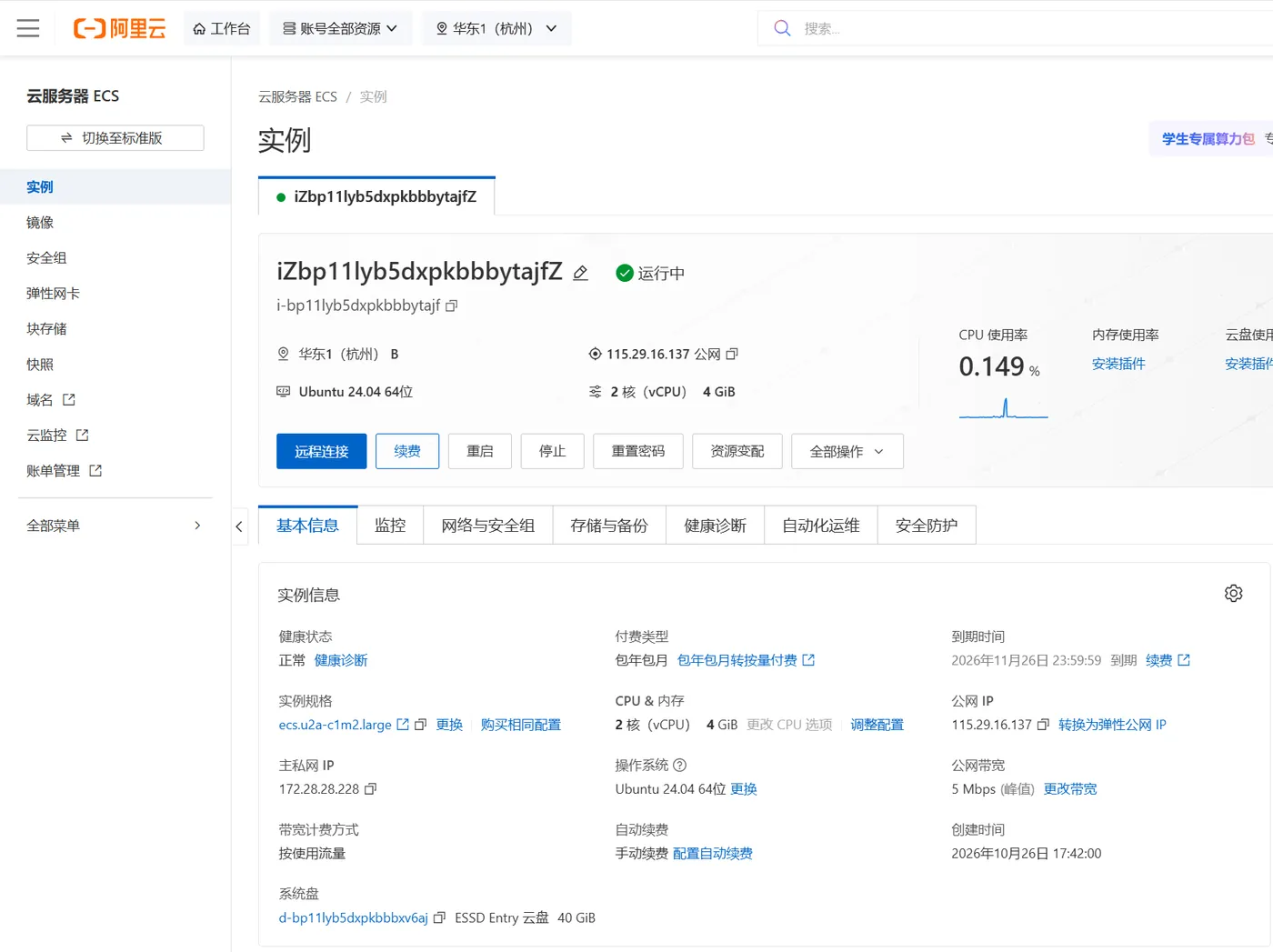1273x952 pixels.
Task: Click the 重置密码 button
Action: [x=638, y=451]
